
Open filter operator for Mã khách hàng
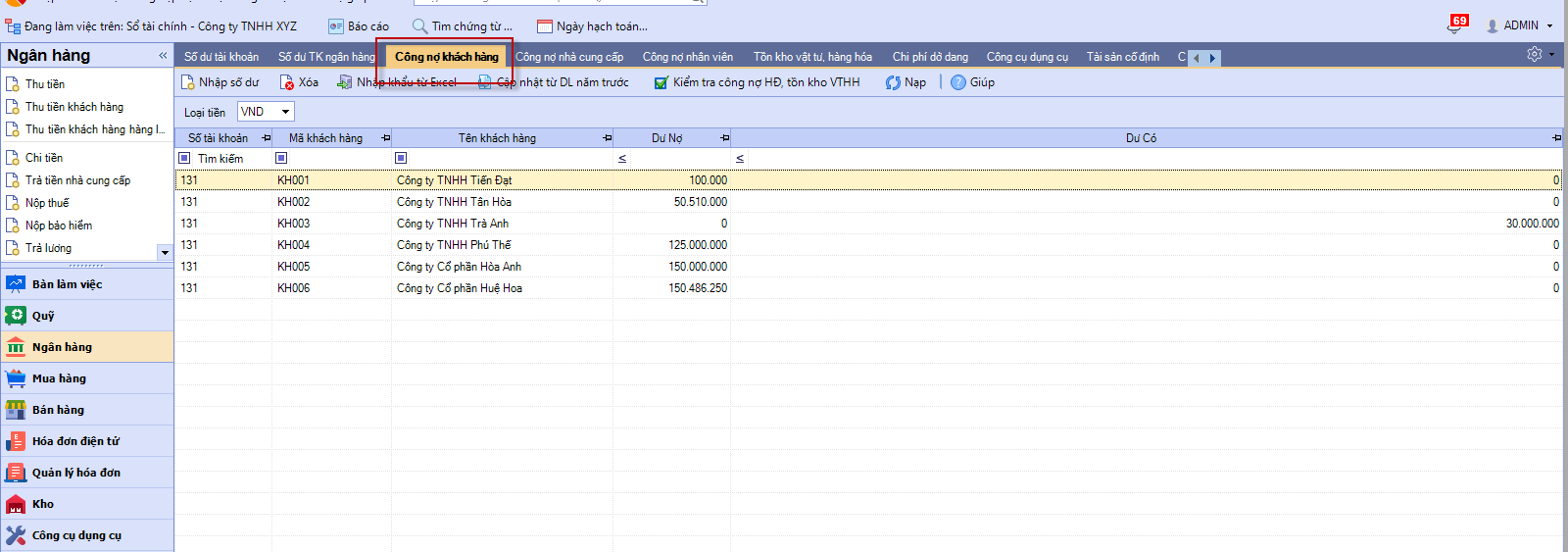click(x=281, y=158)
